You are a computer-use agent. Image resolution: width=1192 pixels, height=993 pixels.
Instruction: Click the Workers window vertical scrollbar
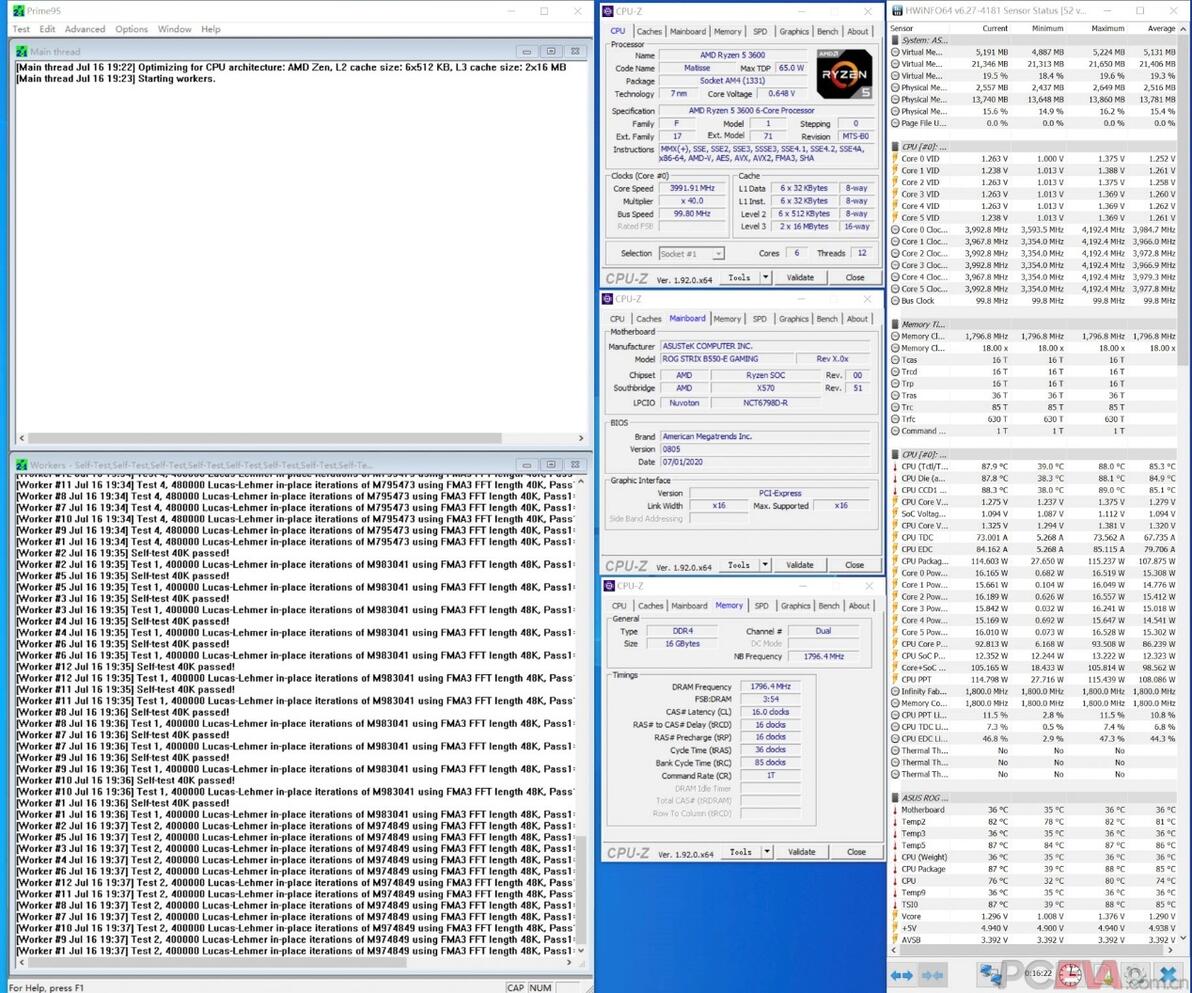point(581,889)
